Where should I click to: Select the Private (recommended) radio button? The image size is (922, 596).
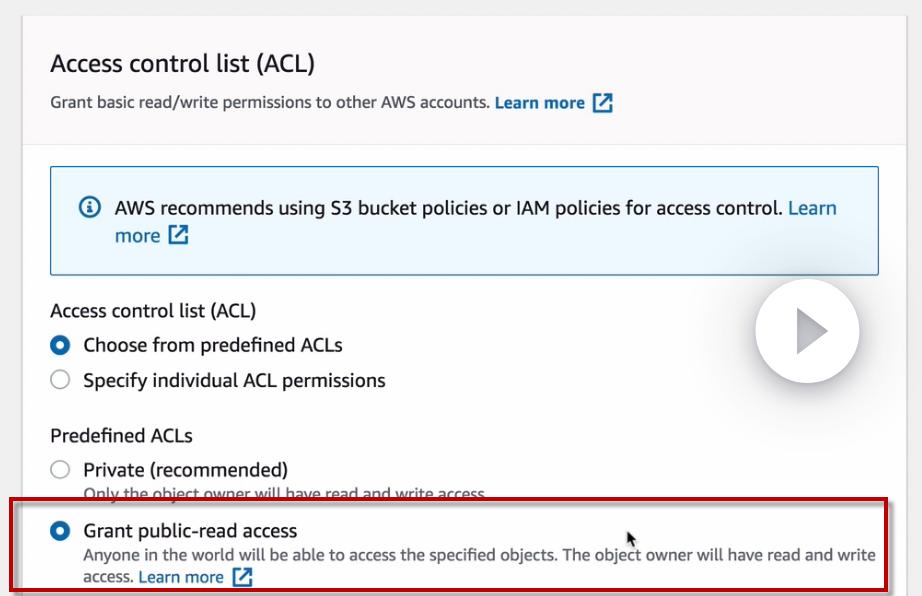pos(60,470)
